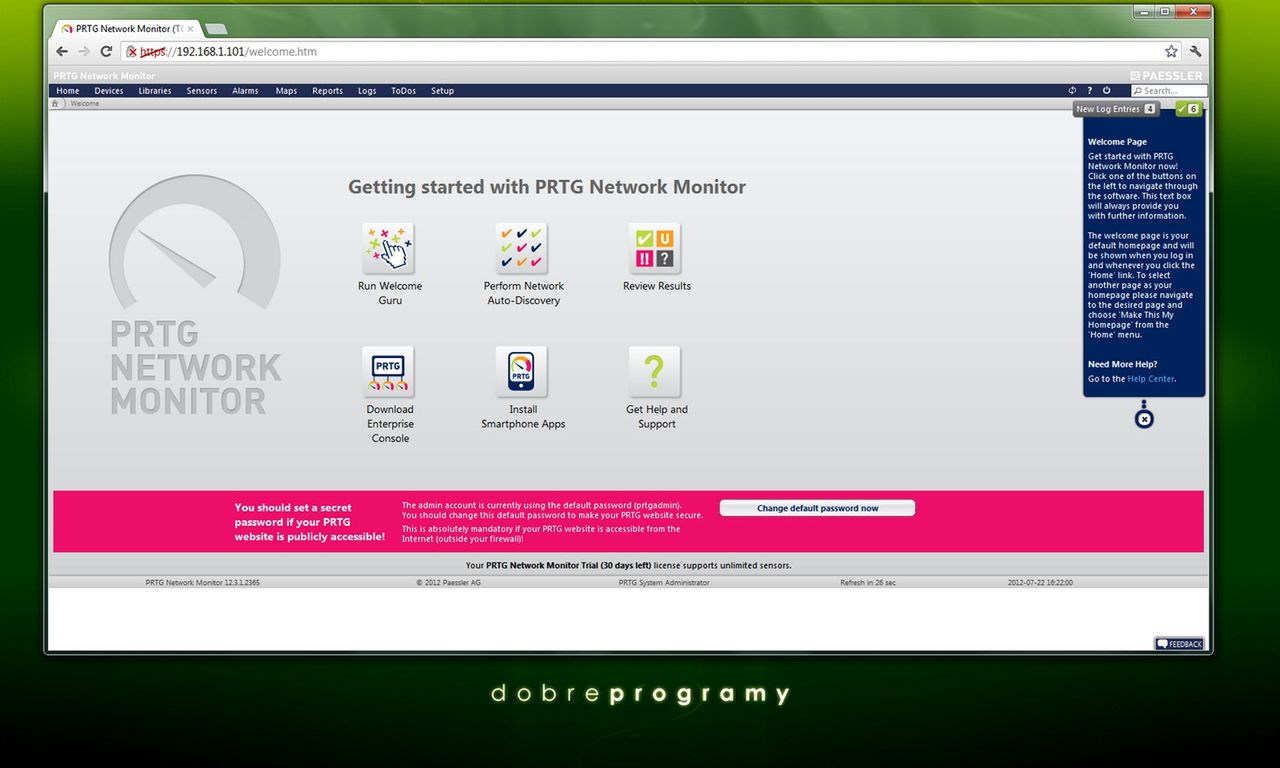
Task: Open Install Smartphone Apps icon
Action: [x=522, y=372]
